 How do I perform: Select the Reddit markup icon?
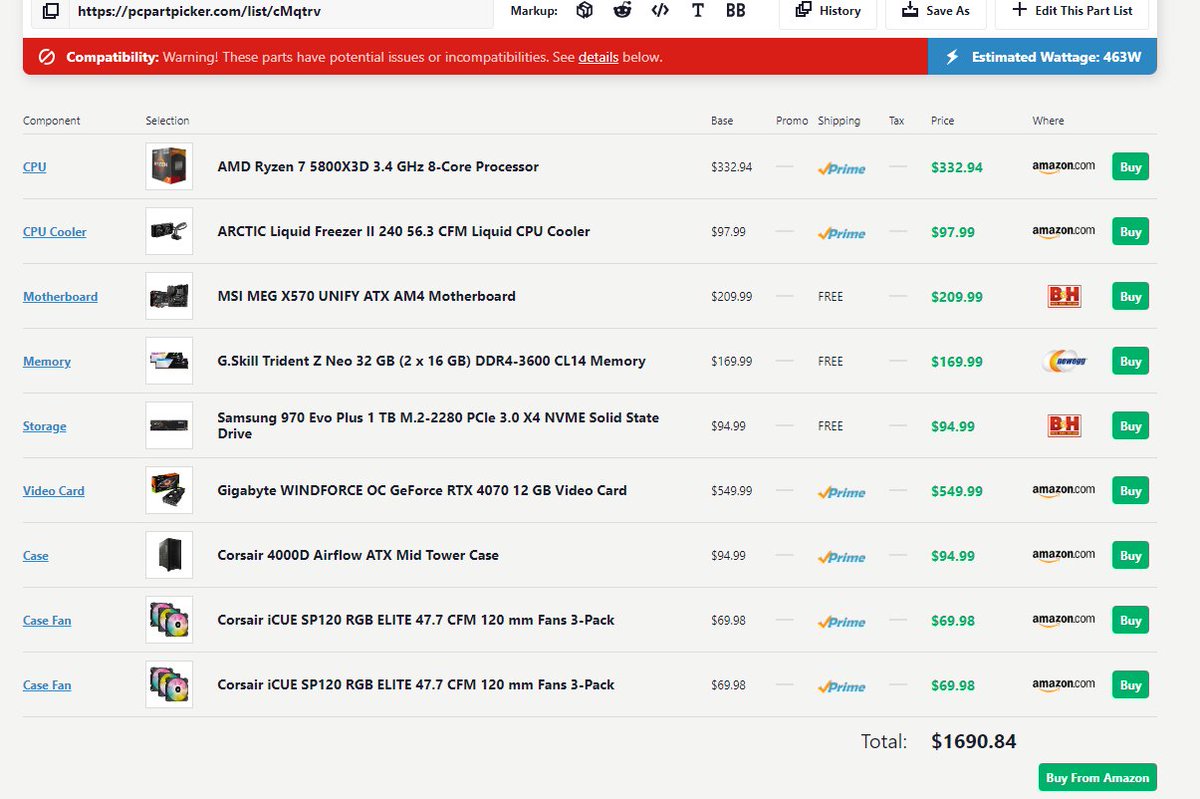[622, 10]
